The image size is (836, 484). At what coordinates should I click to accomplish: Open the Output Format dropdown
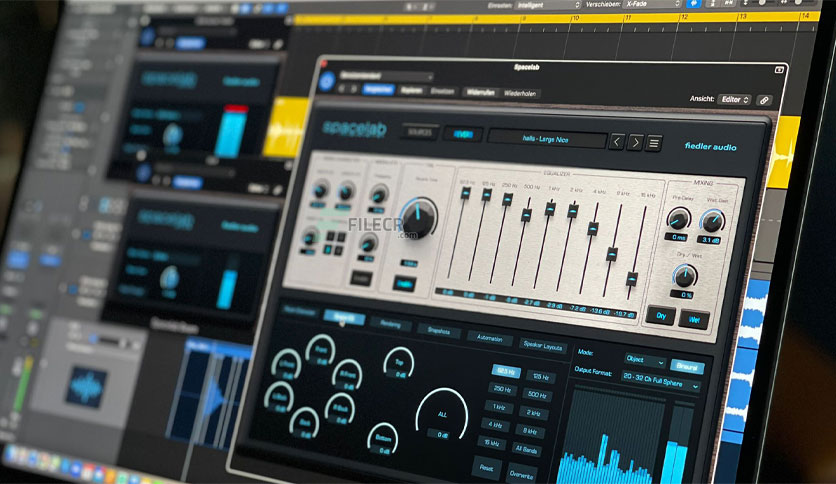coord(660,381)
